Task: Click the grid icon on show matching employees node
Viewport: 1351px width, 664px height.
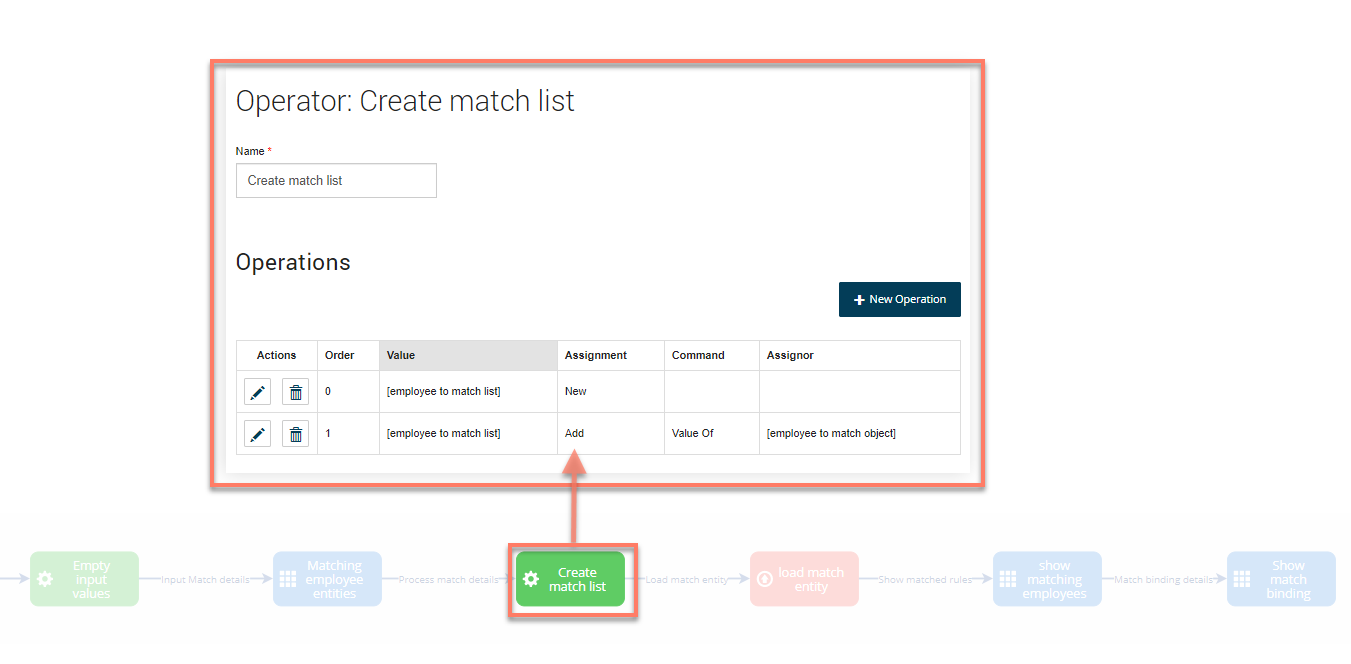Action: [x=1007, y=578]
